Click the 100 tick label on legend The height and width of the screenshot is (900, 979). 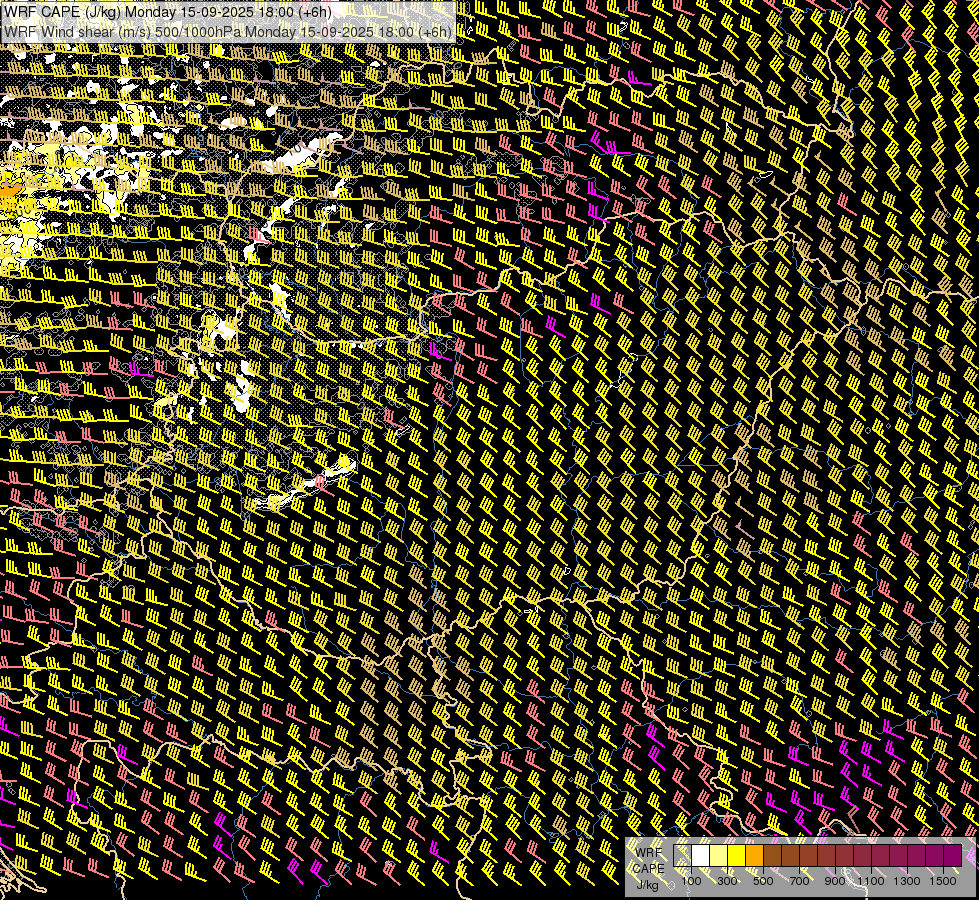tap(691, 881)
